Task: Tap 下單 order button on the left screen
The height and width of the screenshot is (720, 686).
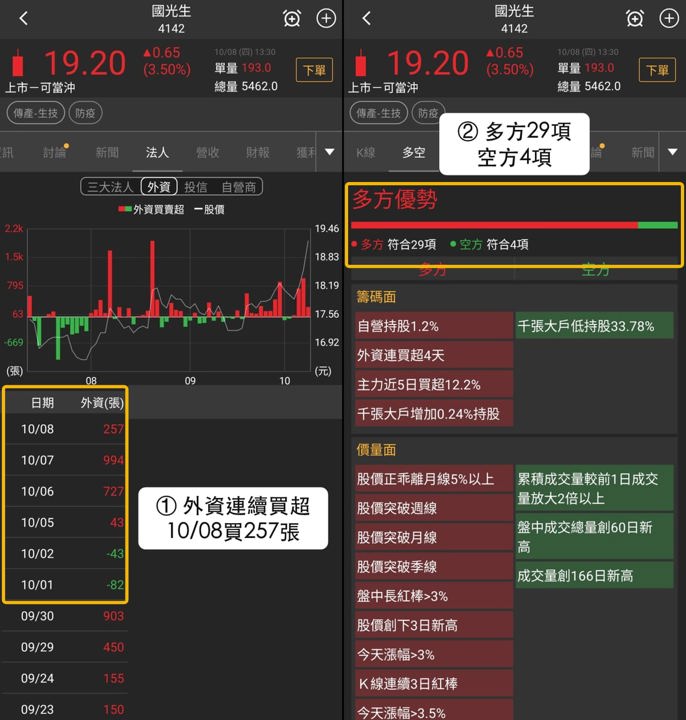Action: tap(315, 70)
